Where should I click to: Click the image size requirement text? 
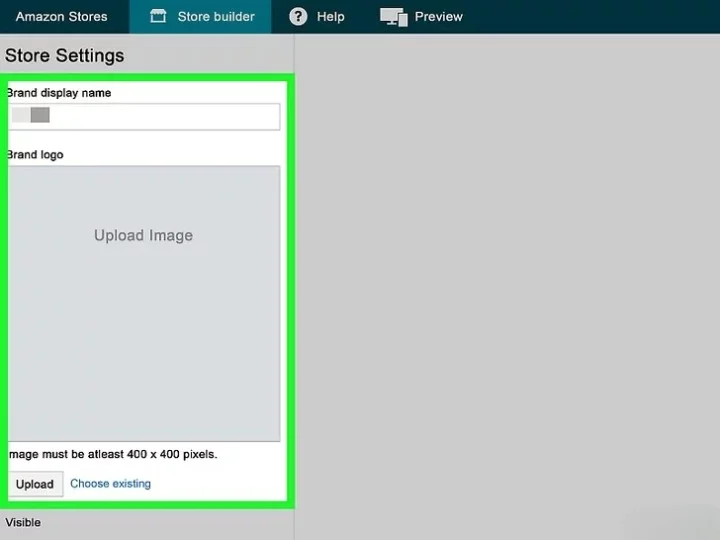pyautogui.click(x=113, y=454)
